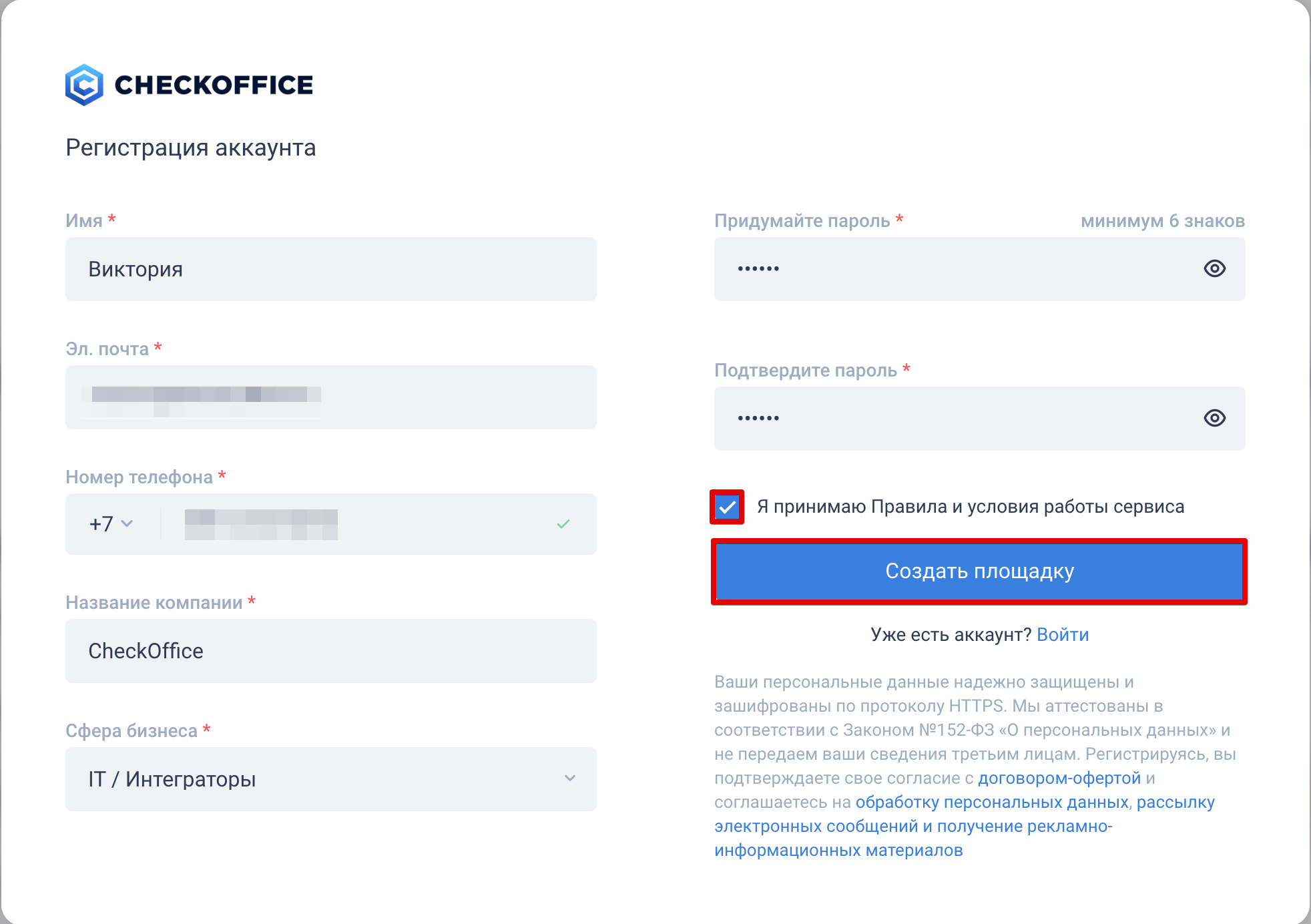Click the green phone validation checkmark icon
The image size is (1311, 924).
[x=563, y=524]
